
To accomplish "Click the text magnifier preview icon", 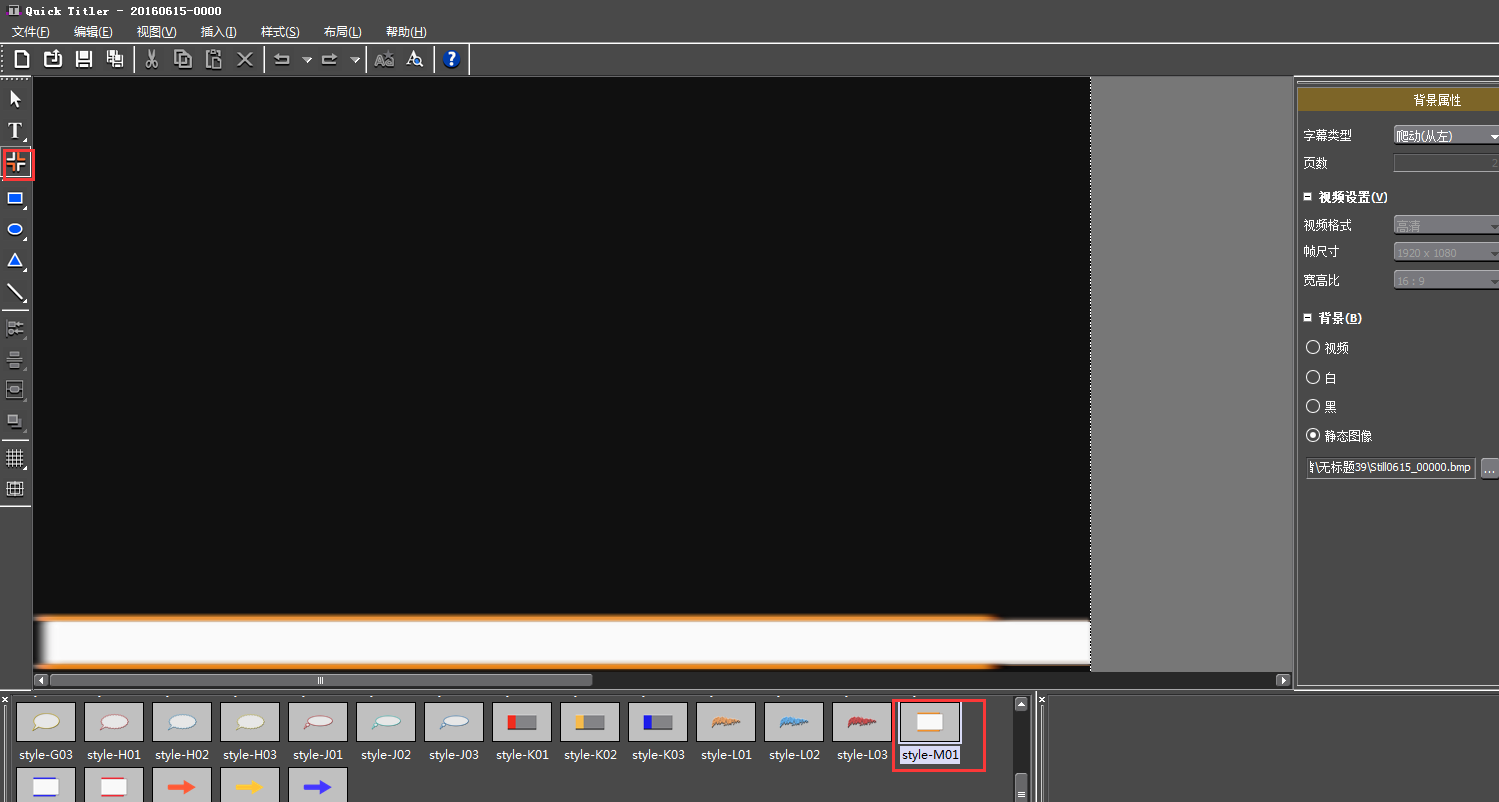I will pyautogui.click(x=415, y=59).
